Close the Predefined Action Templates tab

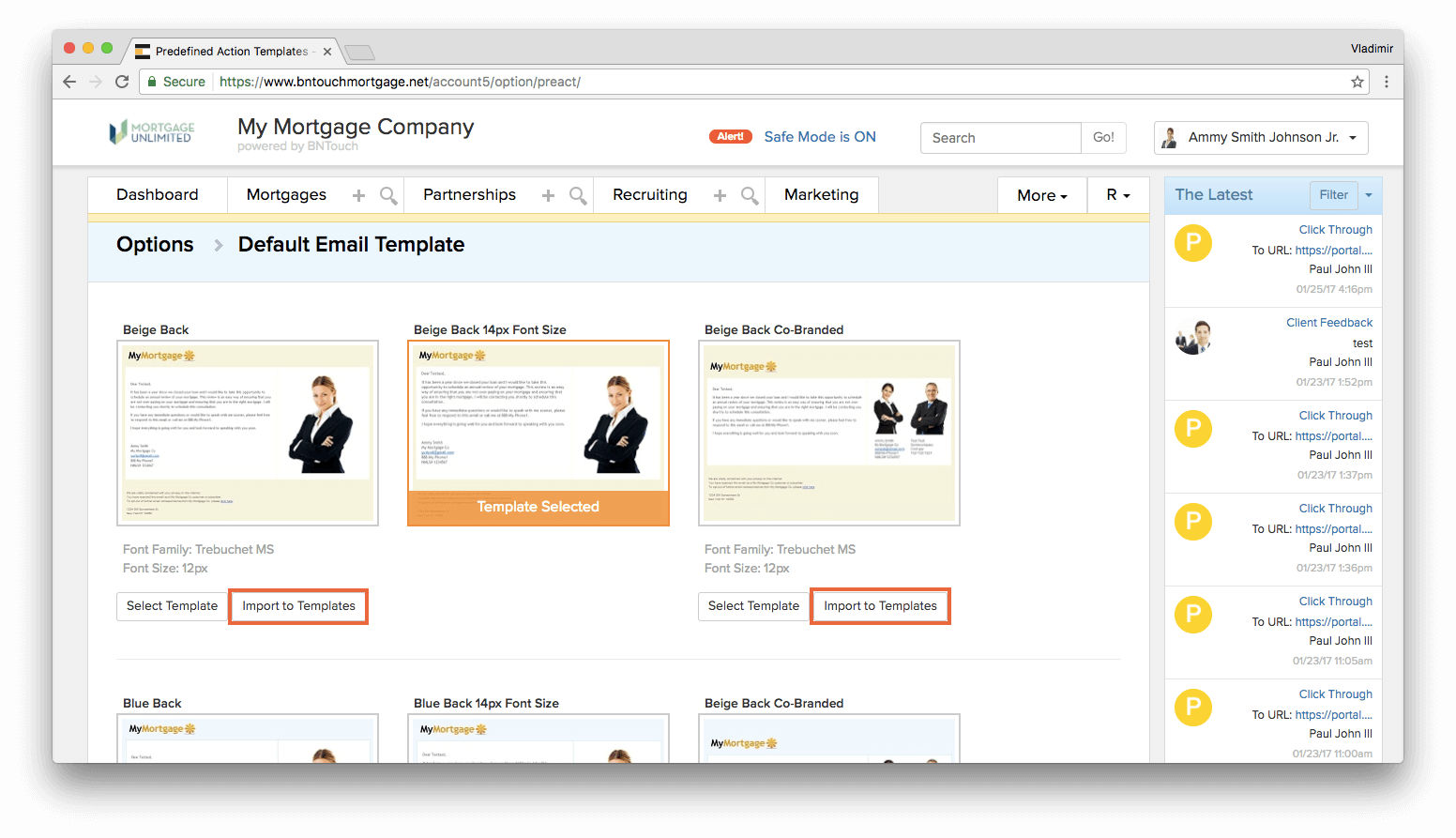point(327,52)
